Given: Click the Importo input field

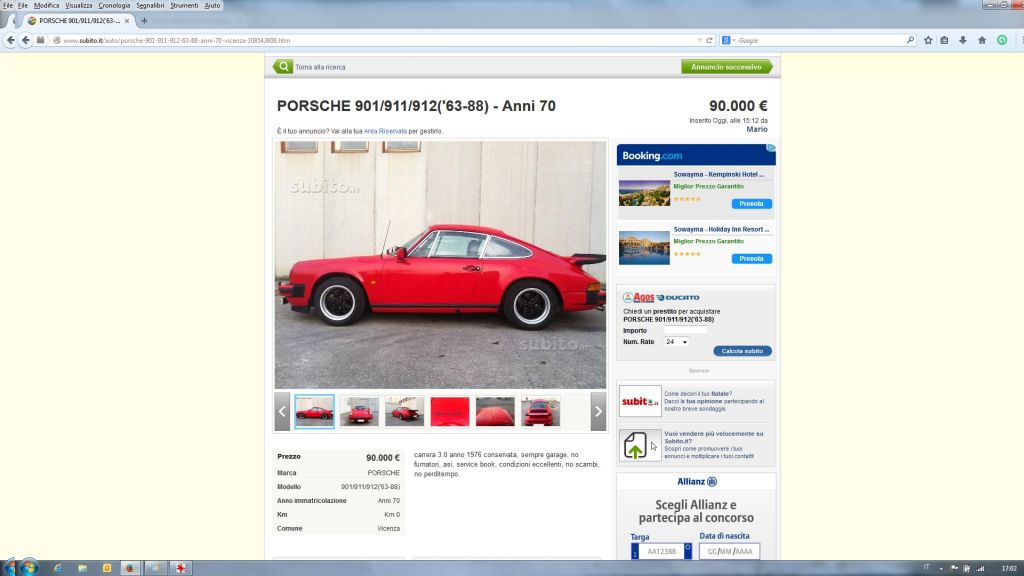Looking at the screenshot, I should click(686, 330).
